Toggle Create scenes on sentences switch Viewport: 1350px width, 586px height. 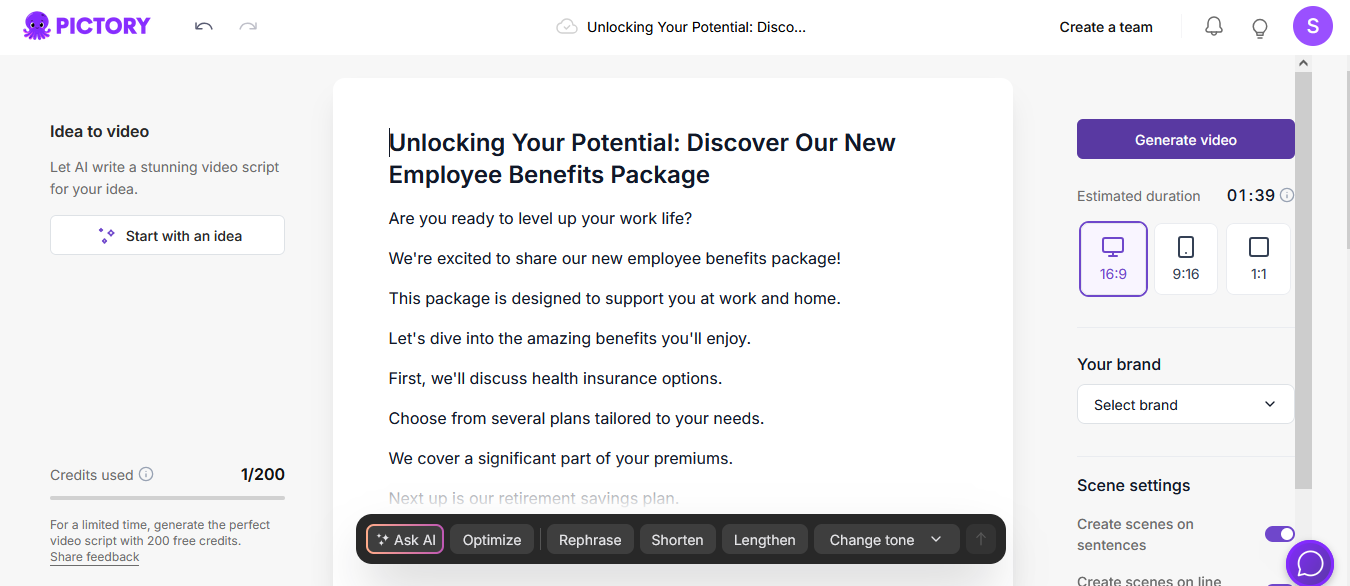(x=1280, y=534)
